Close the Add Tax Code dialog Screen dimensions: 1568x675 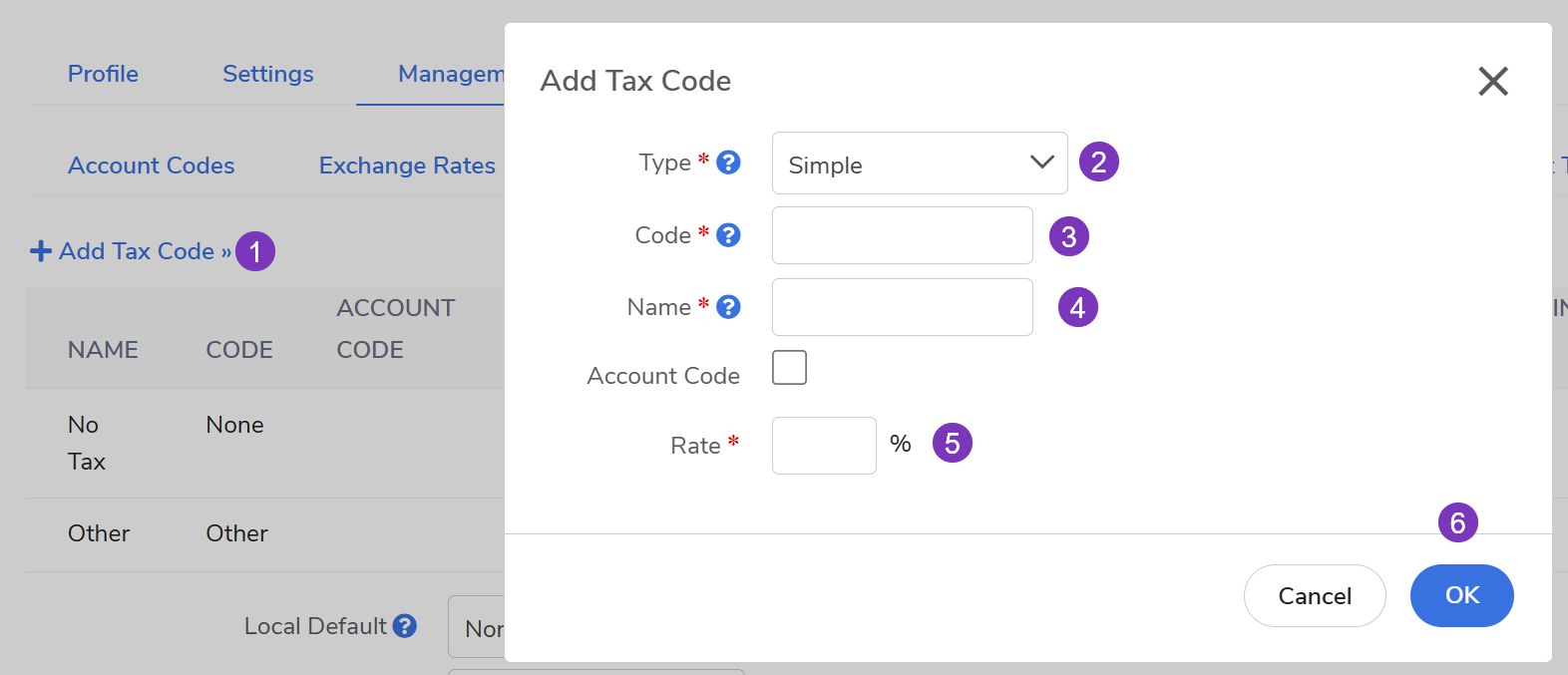coord(1492,81)
